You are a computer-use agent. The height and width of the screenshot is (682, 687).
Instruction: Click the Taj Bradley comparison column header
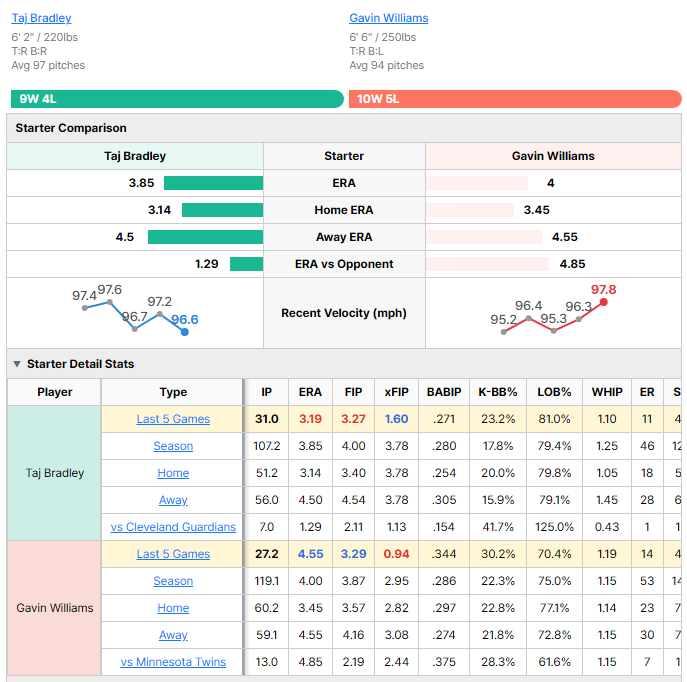click(135, 156)
